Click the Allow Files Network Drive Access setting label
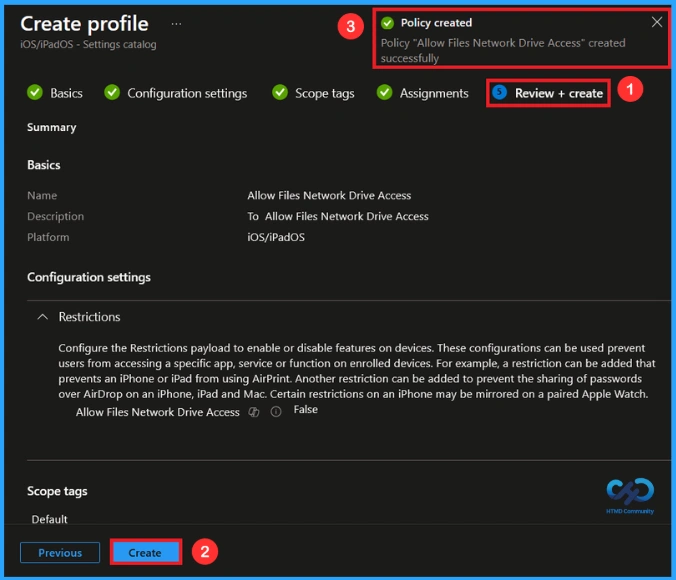The height and width of the screenshot is (580, 676). pos(158,412)
